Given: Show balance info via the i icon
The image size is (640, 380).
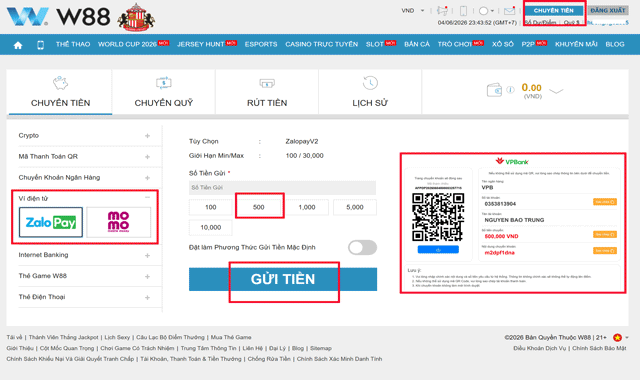Looking at the screenshot, I should pos(510,90).
